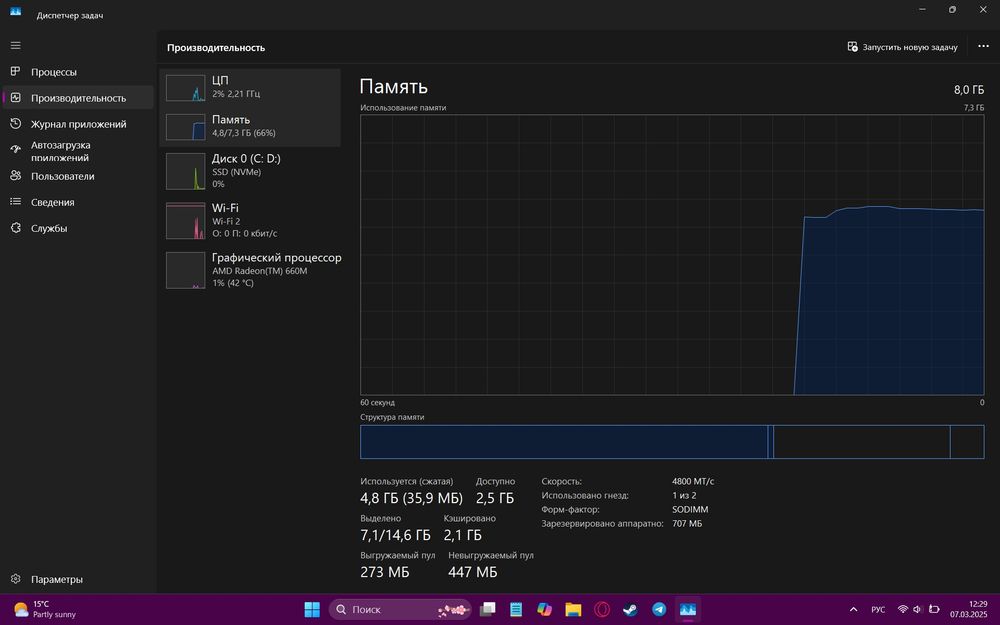Open Сведения section
Image resolution: width=1000 pixels, height=625 pixels.
78,202
